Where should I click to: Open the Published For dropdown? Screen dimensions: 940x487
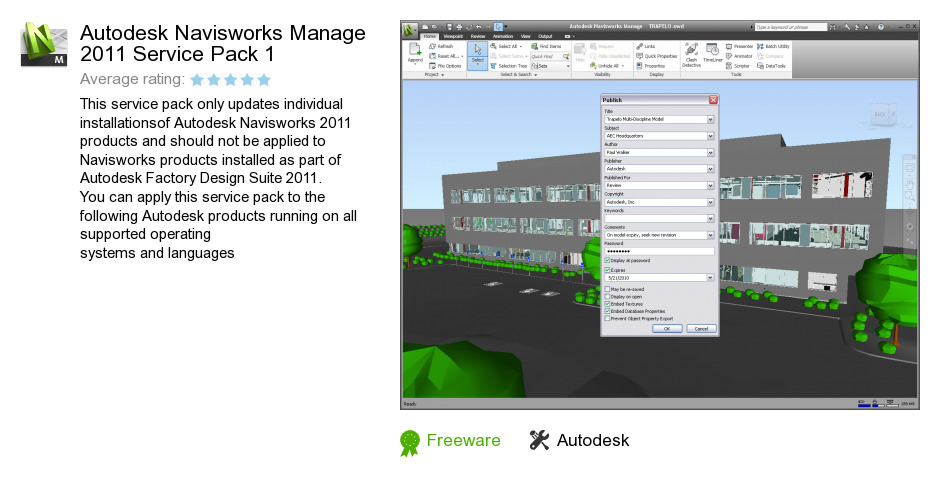[710, 185]
